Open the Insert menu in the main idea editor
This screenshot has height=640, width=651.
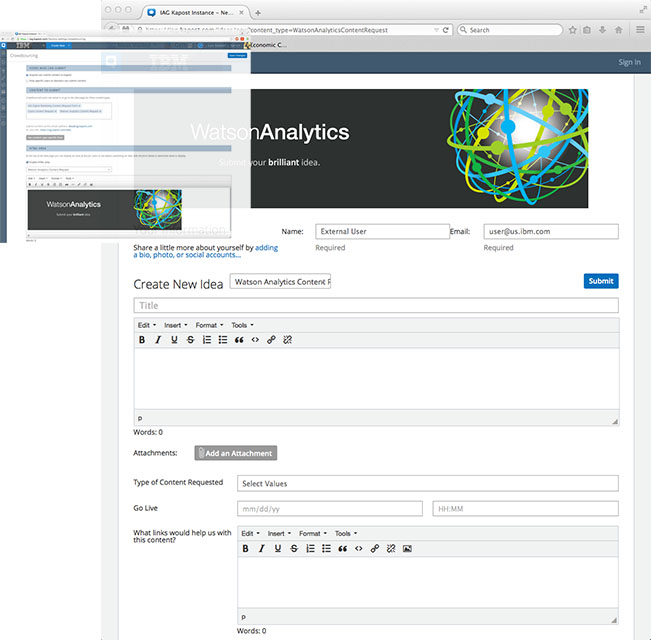(x=176, y=325)
